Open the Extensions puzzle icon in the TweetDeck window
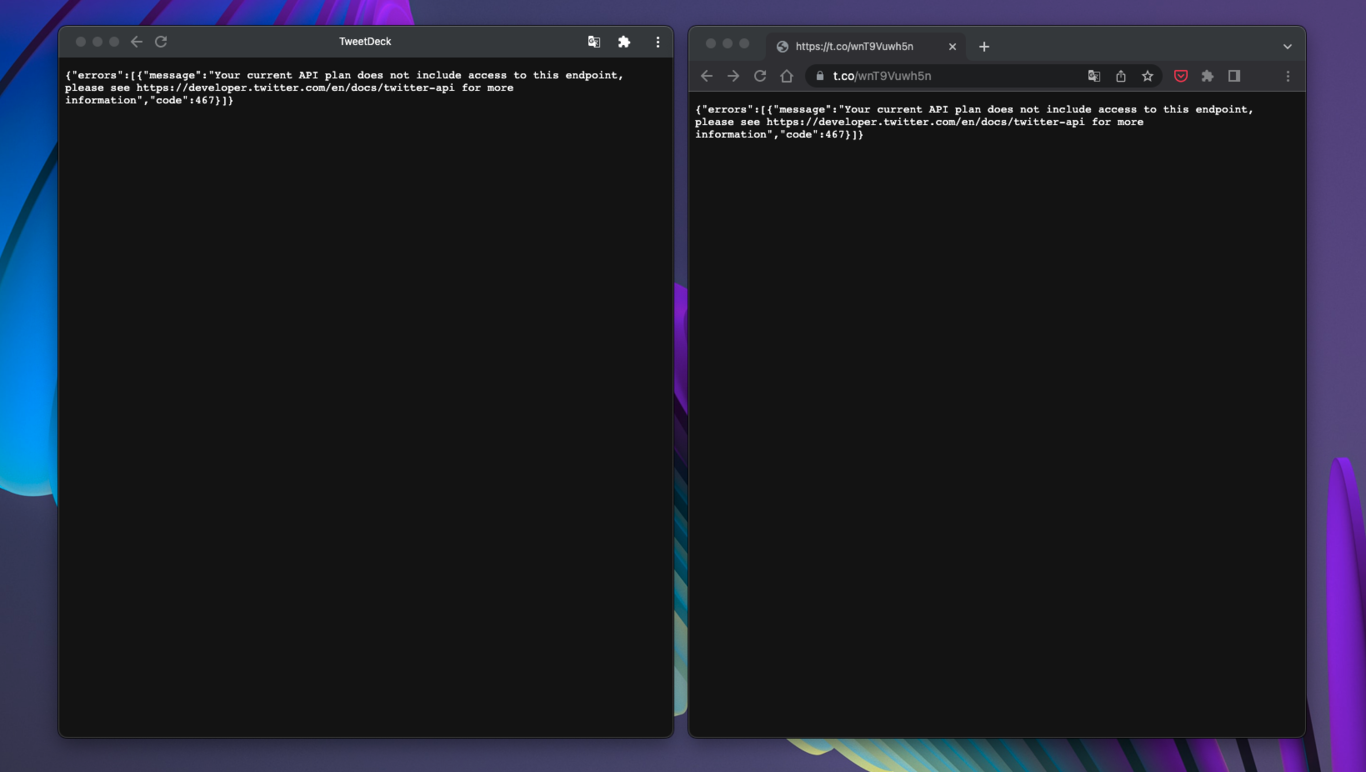The width and height of the screenshot is (1366, 772). [x=624, y=42]
